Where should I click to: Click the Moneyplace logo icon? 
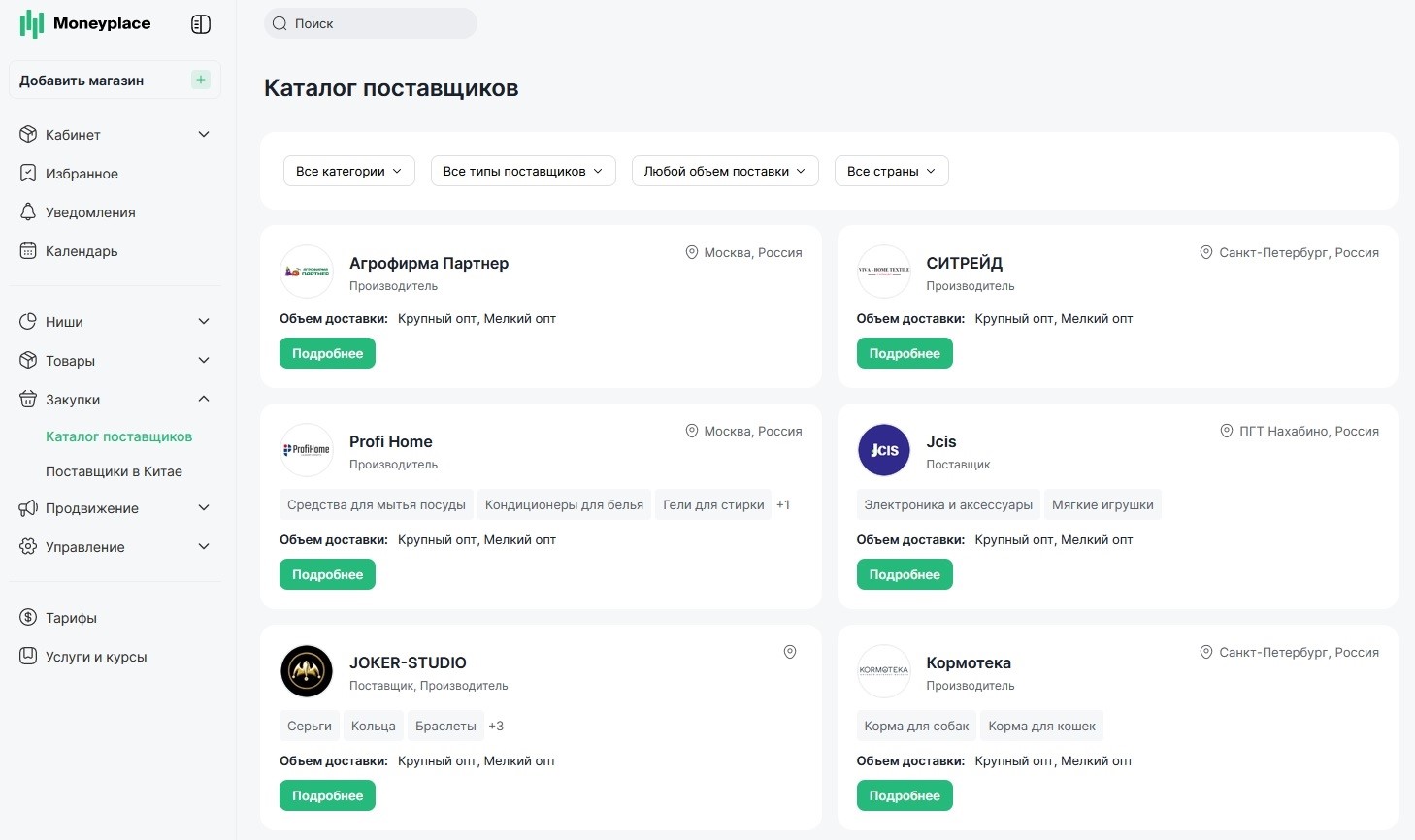click(x=32, y=24)
